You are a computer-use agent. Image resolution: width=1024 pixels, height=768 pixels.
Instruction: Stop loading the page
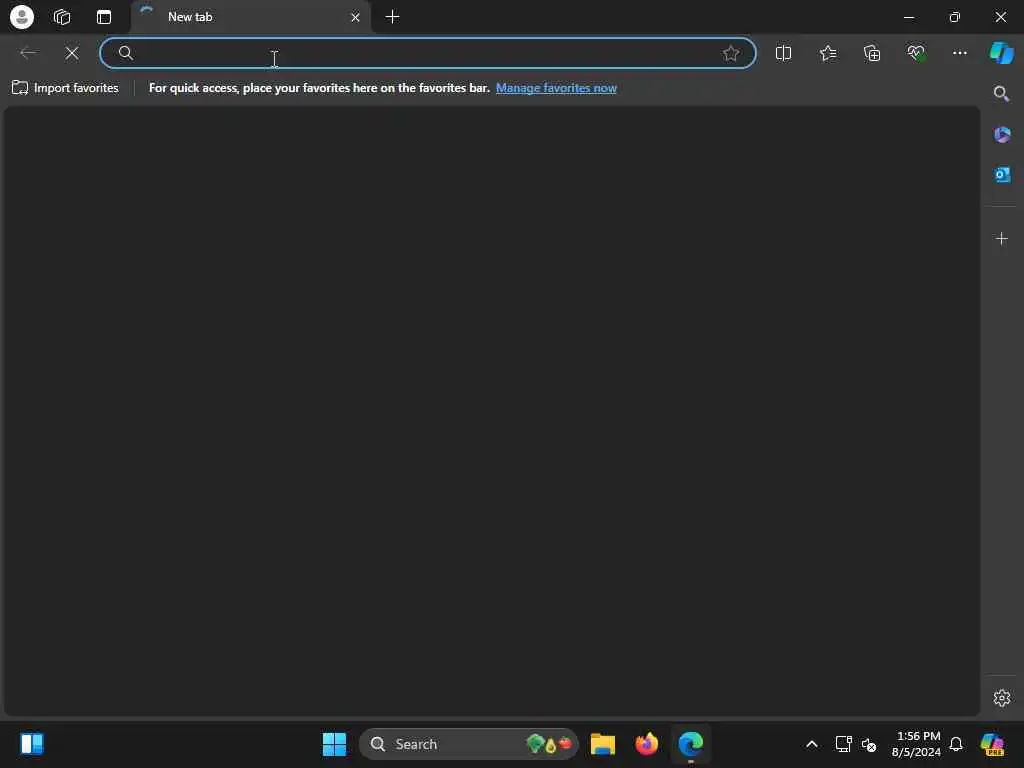tap(72, 53)
